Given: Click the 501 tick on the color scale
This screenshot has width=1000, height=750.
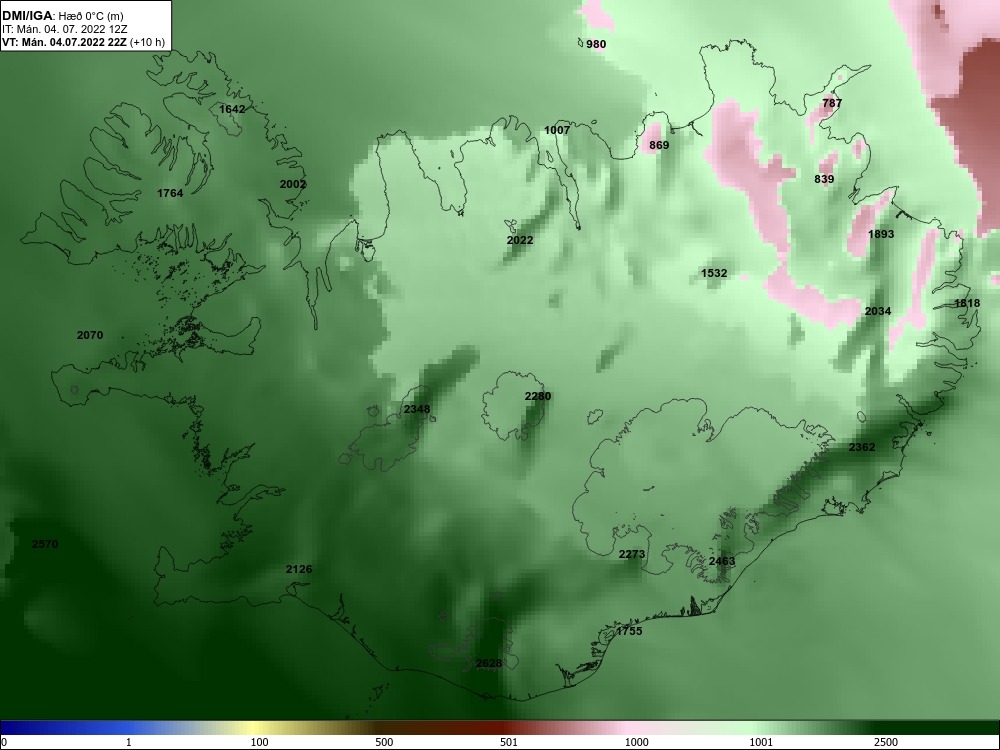Looking at the screenshot, I should pyautogui.click(x=508, y=742).
